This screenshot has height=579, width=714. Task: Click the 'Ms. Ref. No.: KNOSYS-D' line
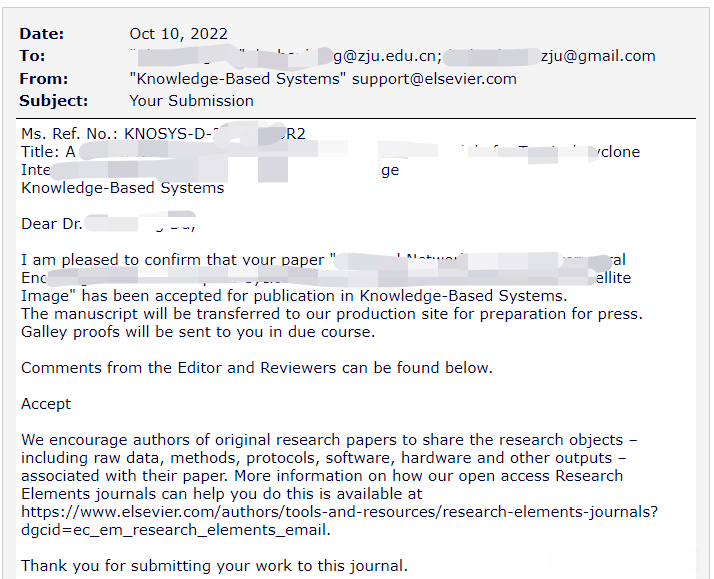[x=163, y=134]
